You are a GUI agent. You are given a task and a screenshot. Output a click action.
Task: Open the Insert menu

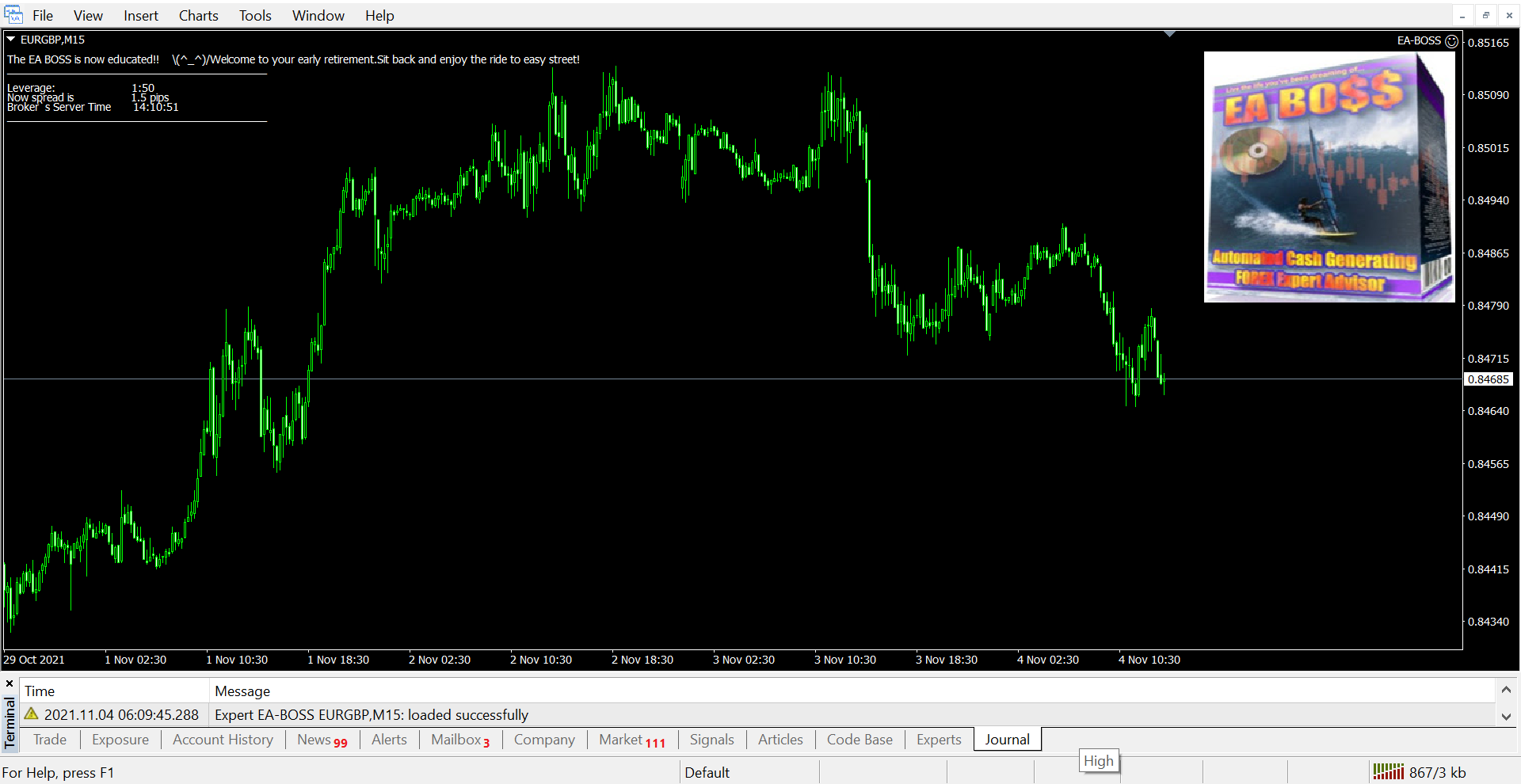tap(140, 16)
